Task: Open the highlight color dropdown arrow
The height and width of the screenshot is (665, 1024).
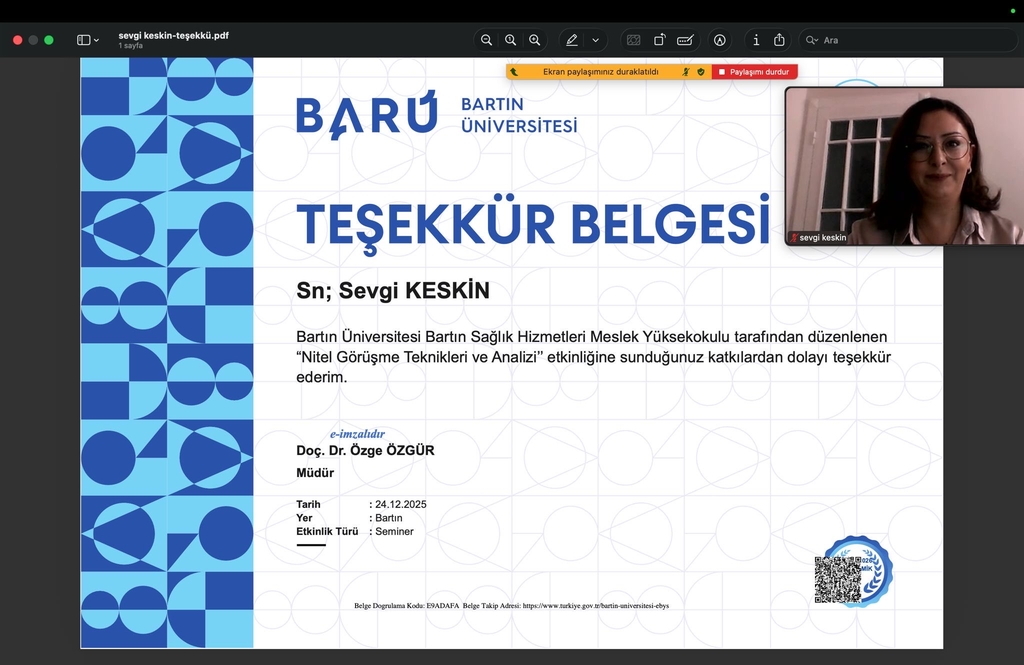Action: coord(596,40)
